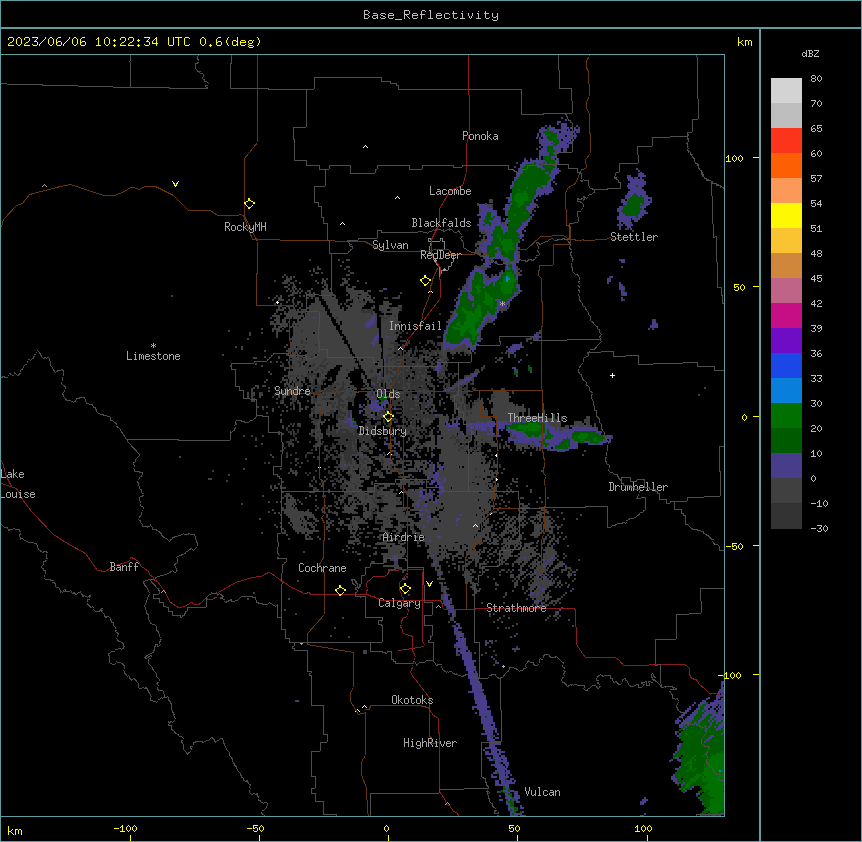Click the RedDeer label
Viewport: 862px width, 842px height.
pyautogui.click(x=440, y=255)
